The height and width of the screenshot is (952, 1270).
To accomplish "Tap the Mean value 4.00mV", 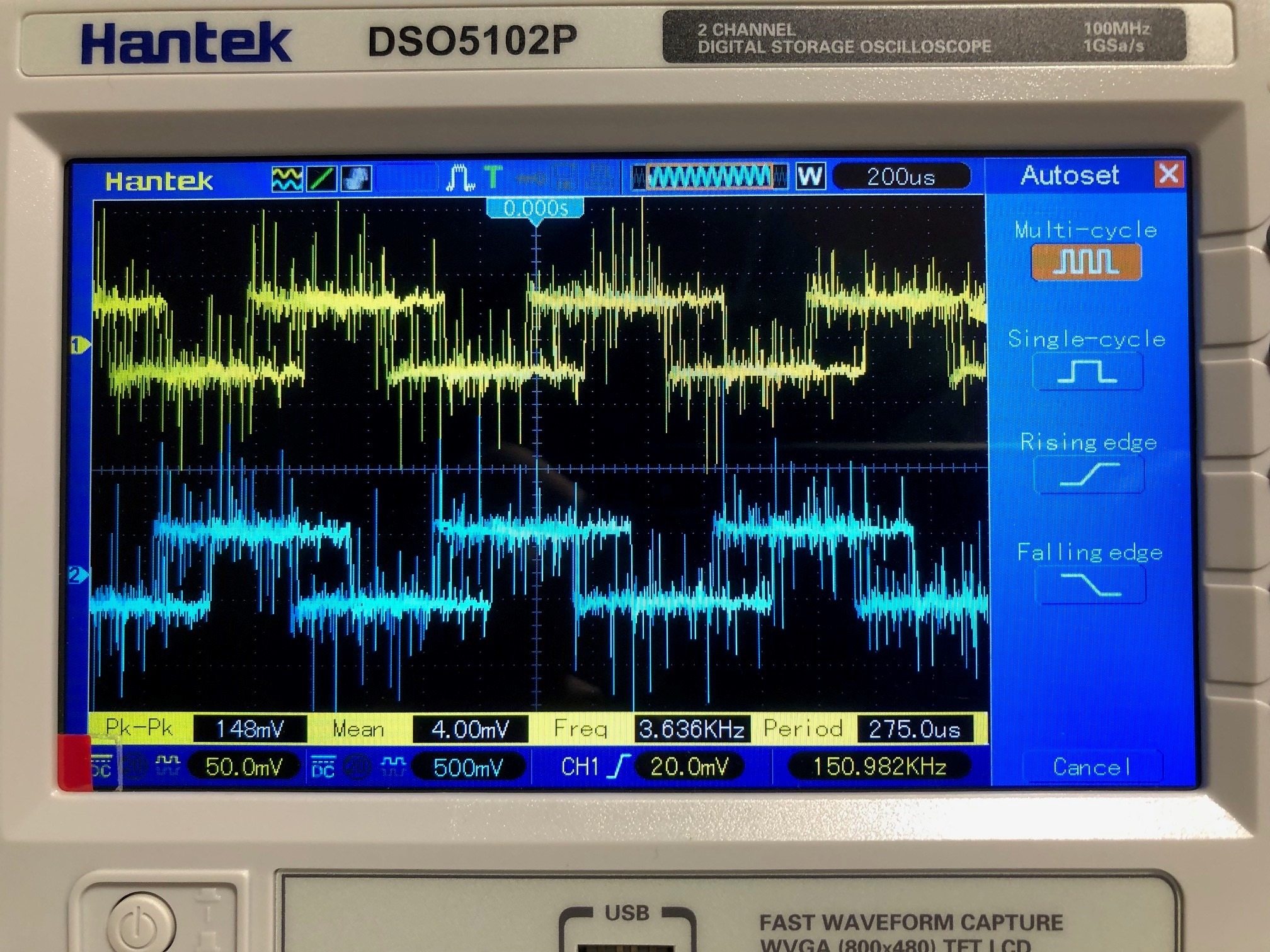I will coord(470,730).
